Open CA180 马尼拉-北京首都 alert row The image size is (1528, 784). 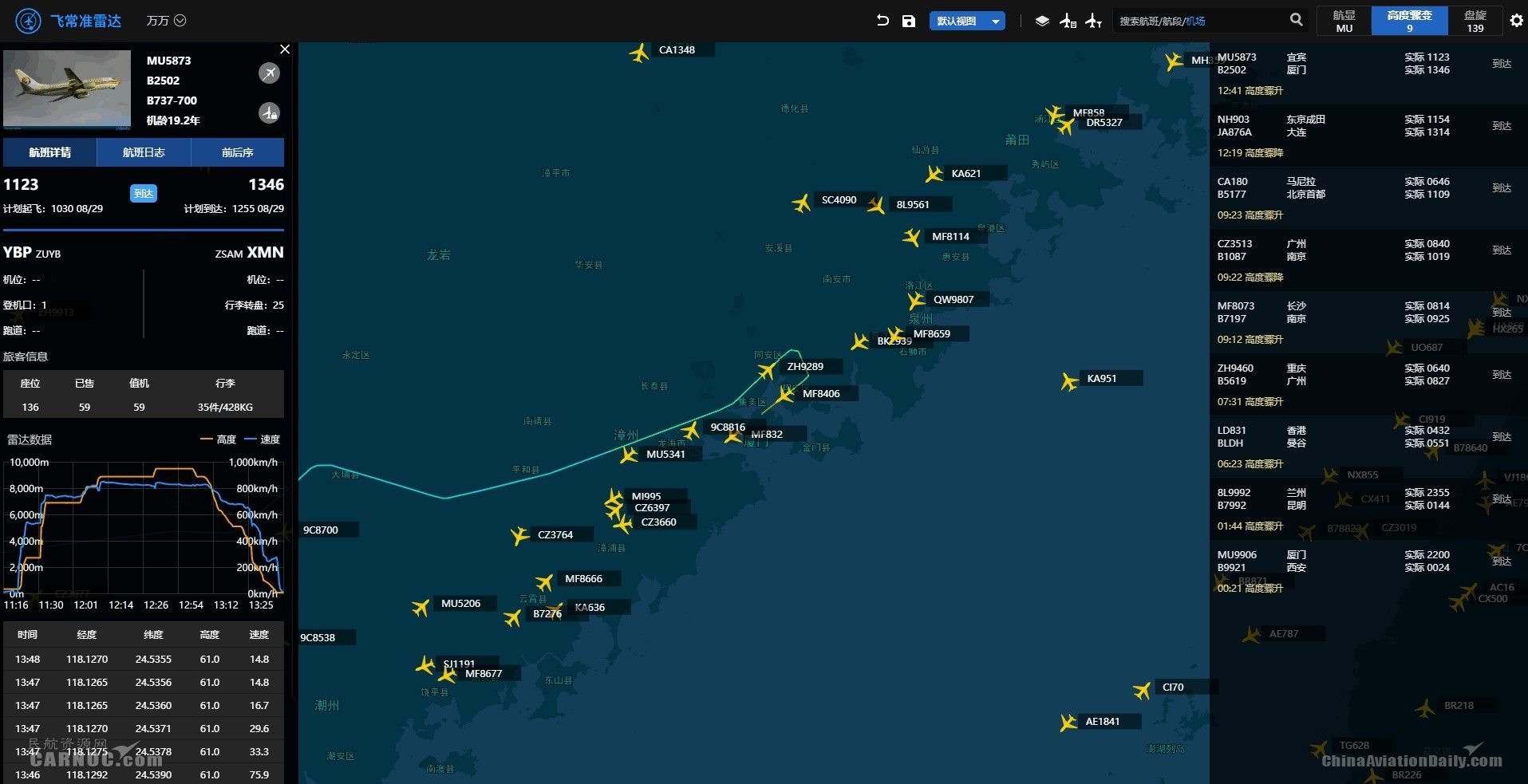[x=1368, y=198]
